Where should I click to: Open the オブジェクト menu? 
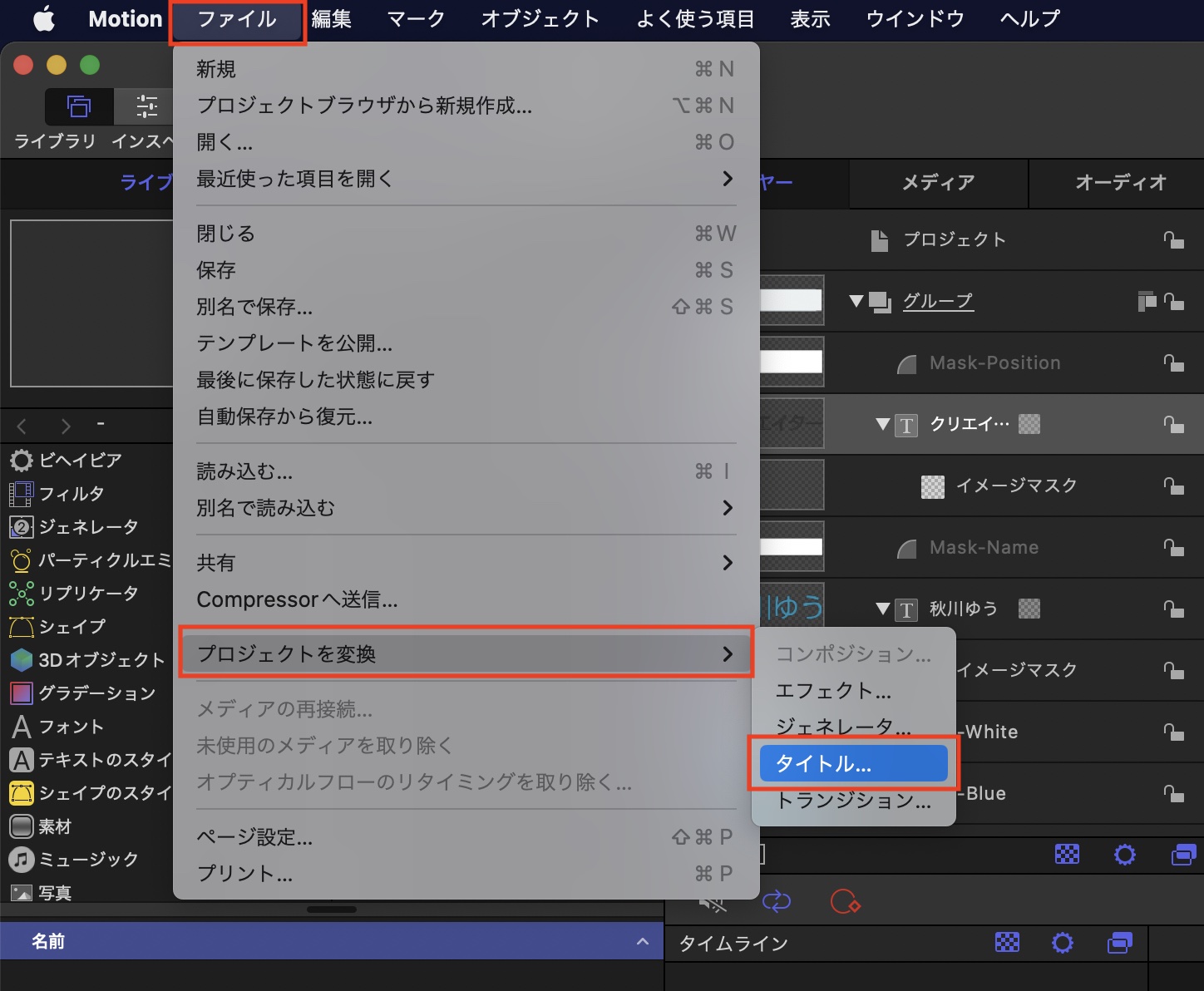point(540,18)
